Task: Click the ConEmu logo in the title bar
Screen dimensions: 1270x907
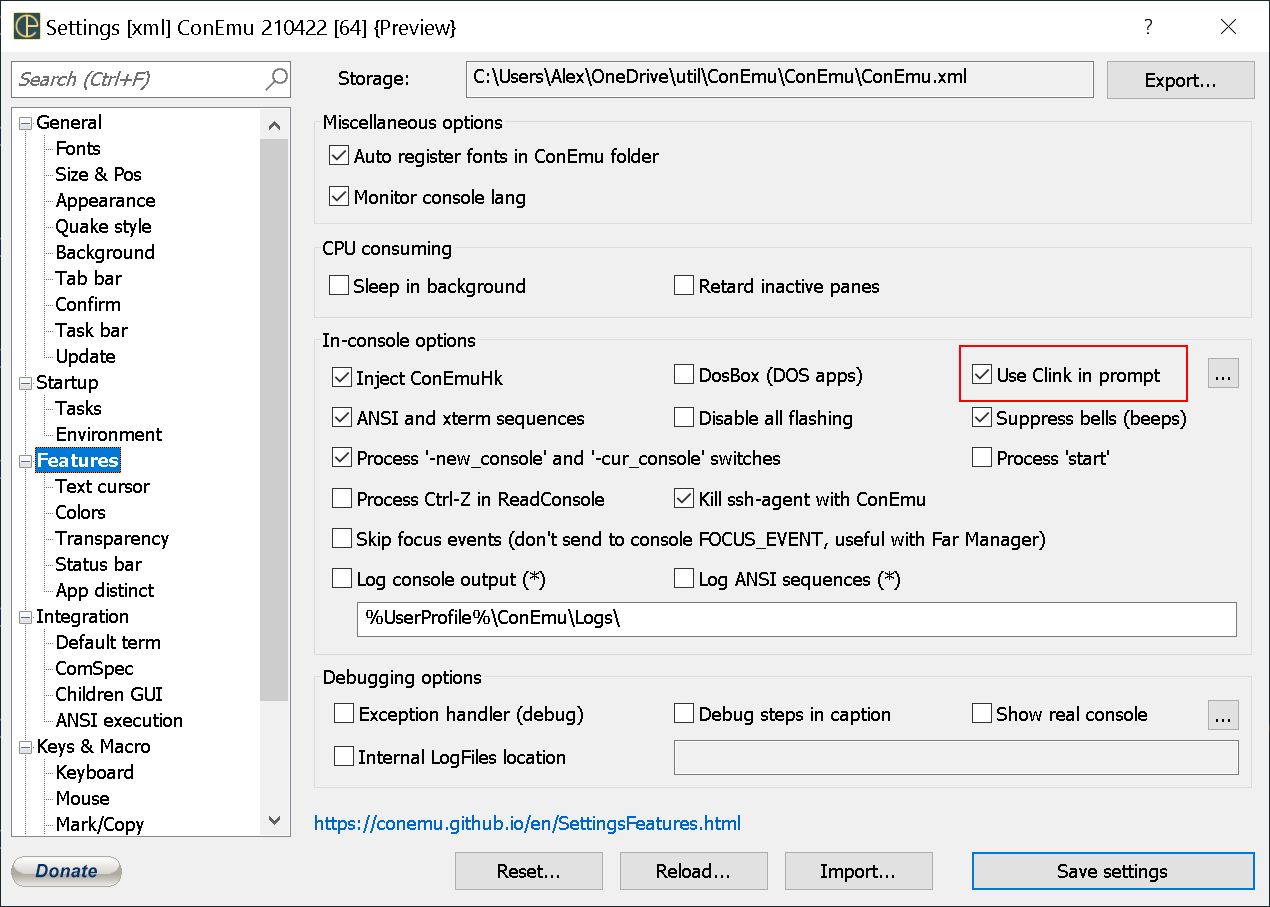Action: pos(25,27)
